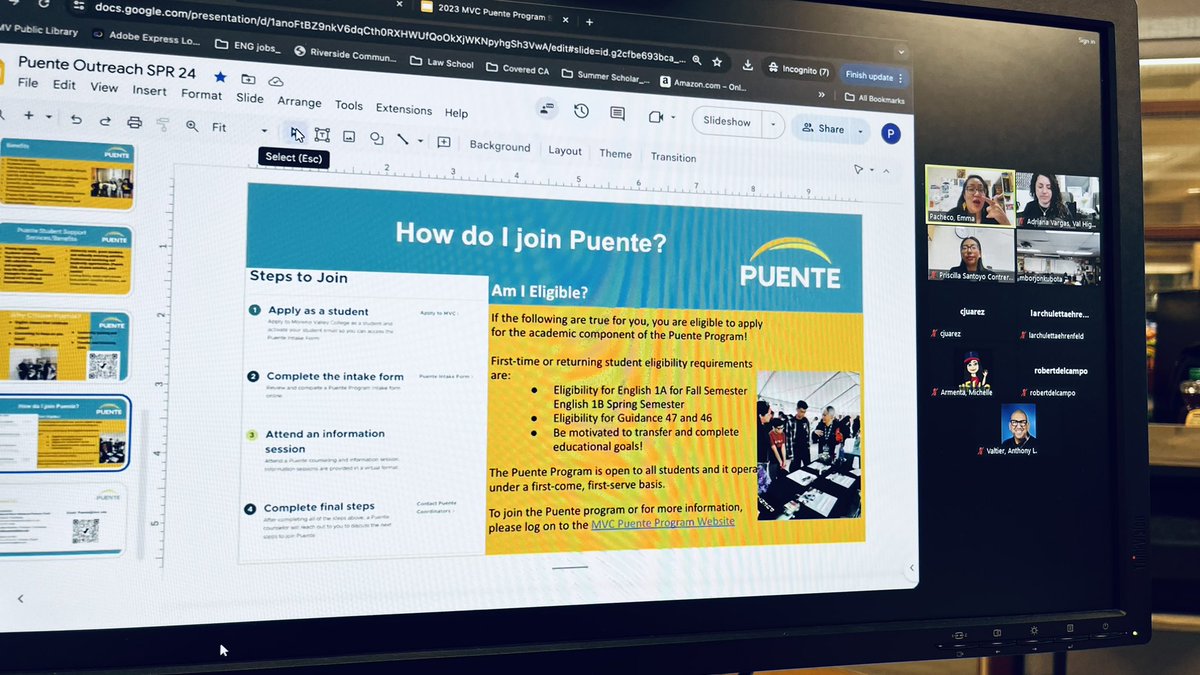Image resolution: width=1200 pixels, height=675 pixels.
Task: Expand the line tool options arrow
Action: [x=420, y=141]
